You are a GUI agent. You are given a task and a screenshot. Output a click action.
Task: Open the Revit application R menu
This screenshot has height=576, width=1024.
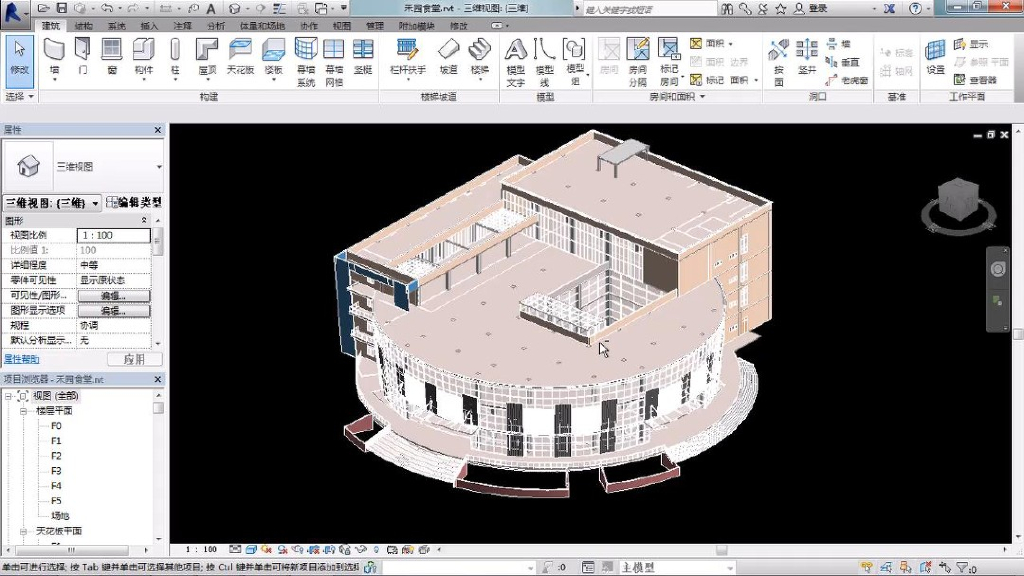[x=14, y=12]
